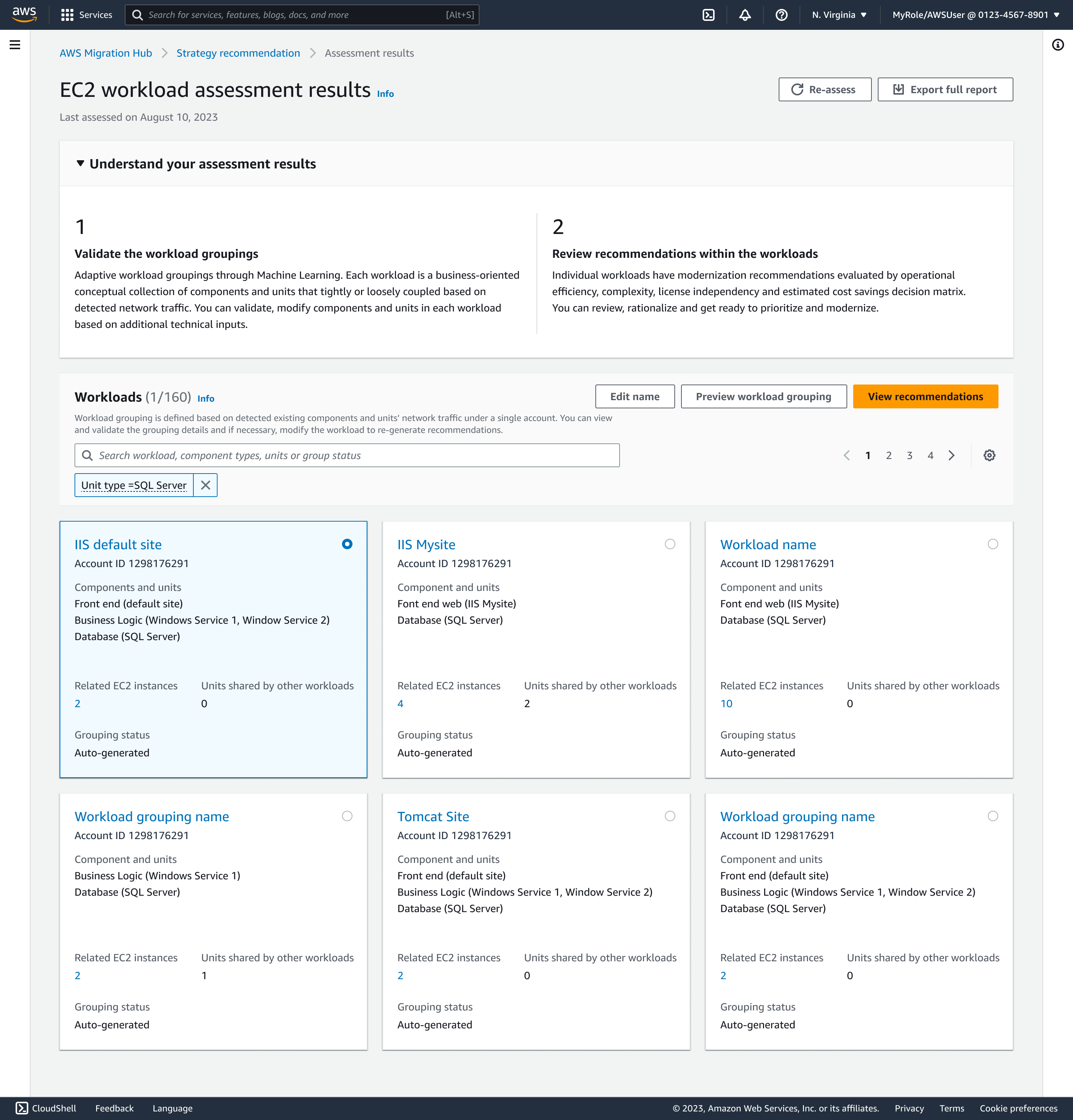Open the N. Virginia region dropdown
This screenshot has width=1073, height=1120.
(x=839, y=15)
